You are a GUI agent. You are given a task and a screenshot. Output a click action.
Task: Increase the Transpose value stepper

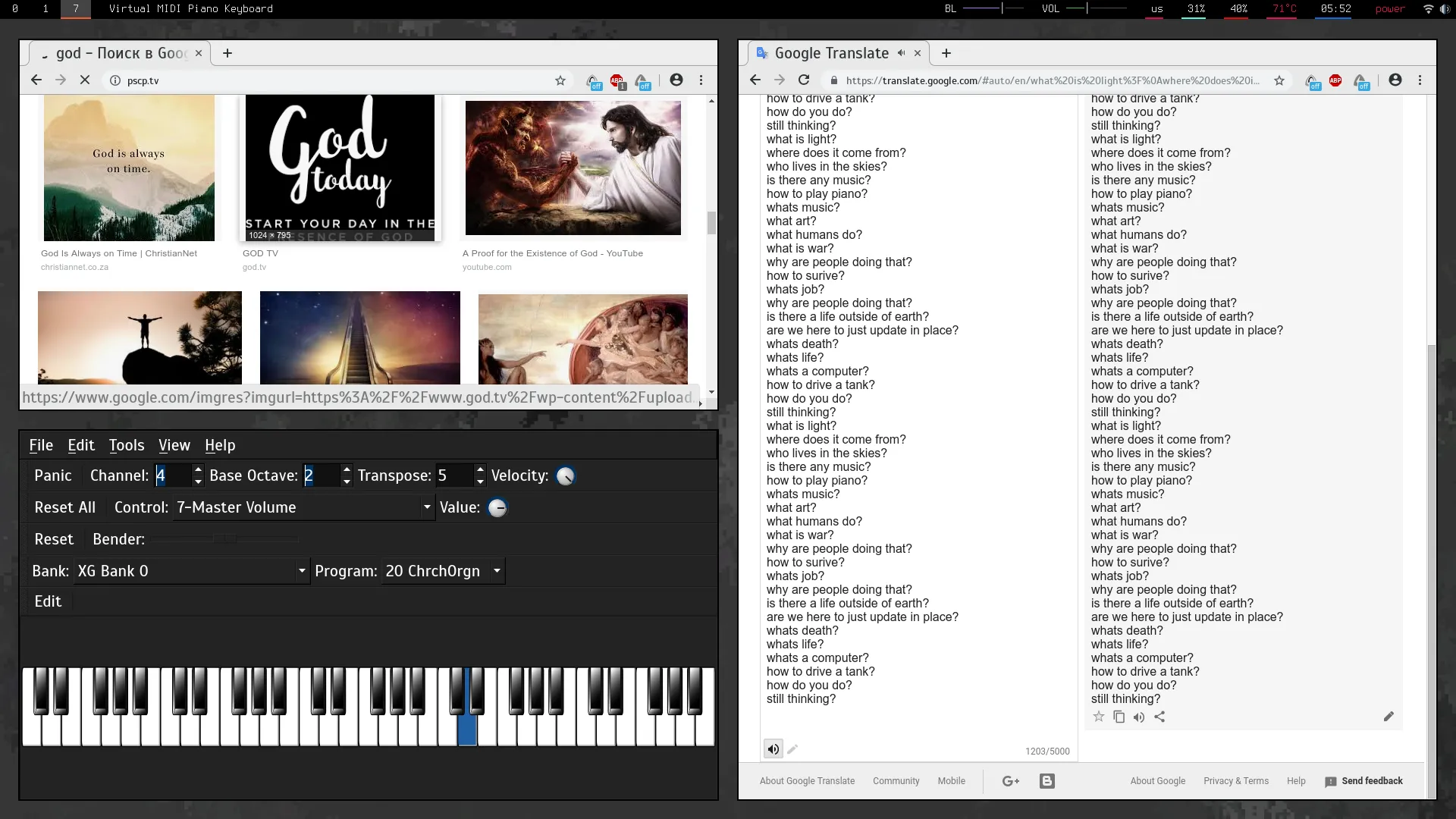(480, 470)
